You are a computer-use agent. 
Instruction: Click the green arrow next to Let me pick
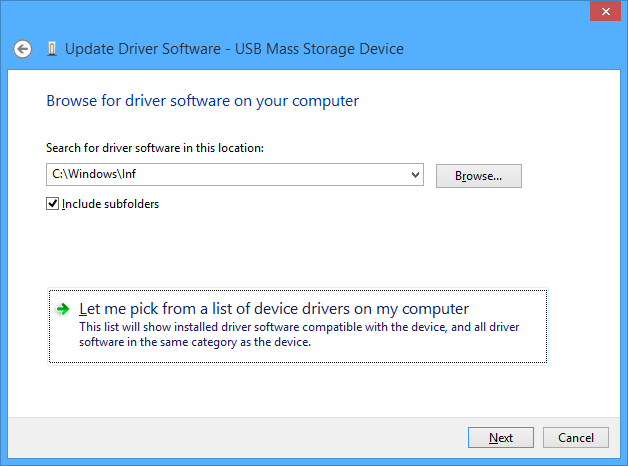[63, 309]
